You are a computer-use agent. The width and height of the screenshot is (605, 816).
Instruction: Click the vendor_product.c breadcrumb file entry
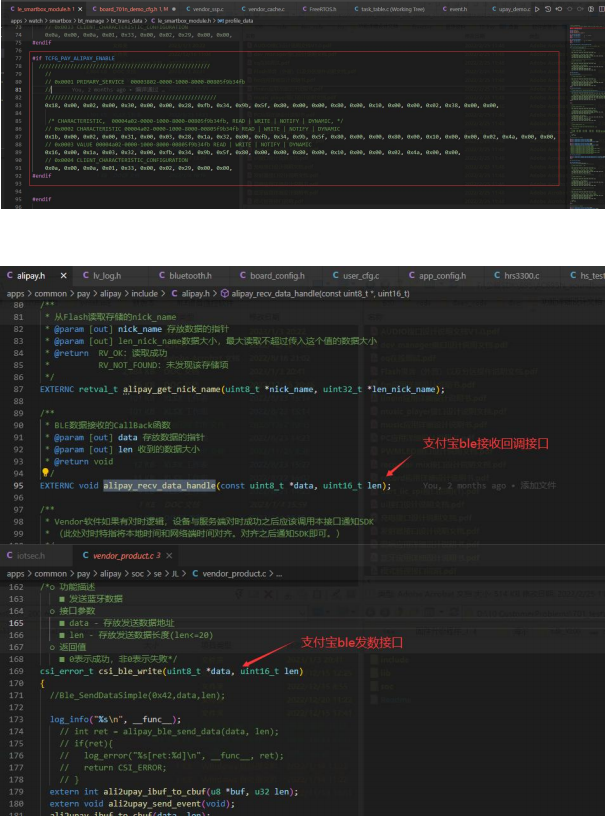(235, 573)
